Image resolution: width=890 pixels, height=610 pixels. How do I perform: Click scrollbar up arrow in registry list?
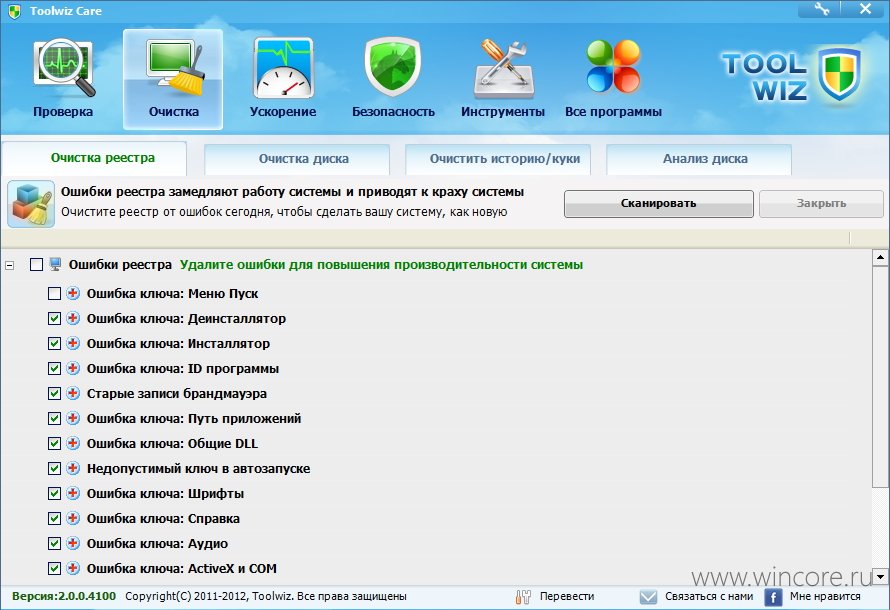pos(880,258)
